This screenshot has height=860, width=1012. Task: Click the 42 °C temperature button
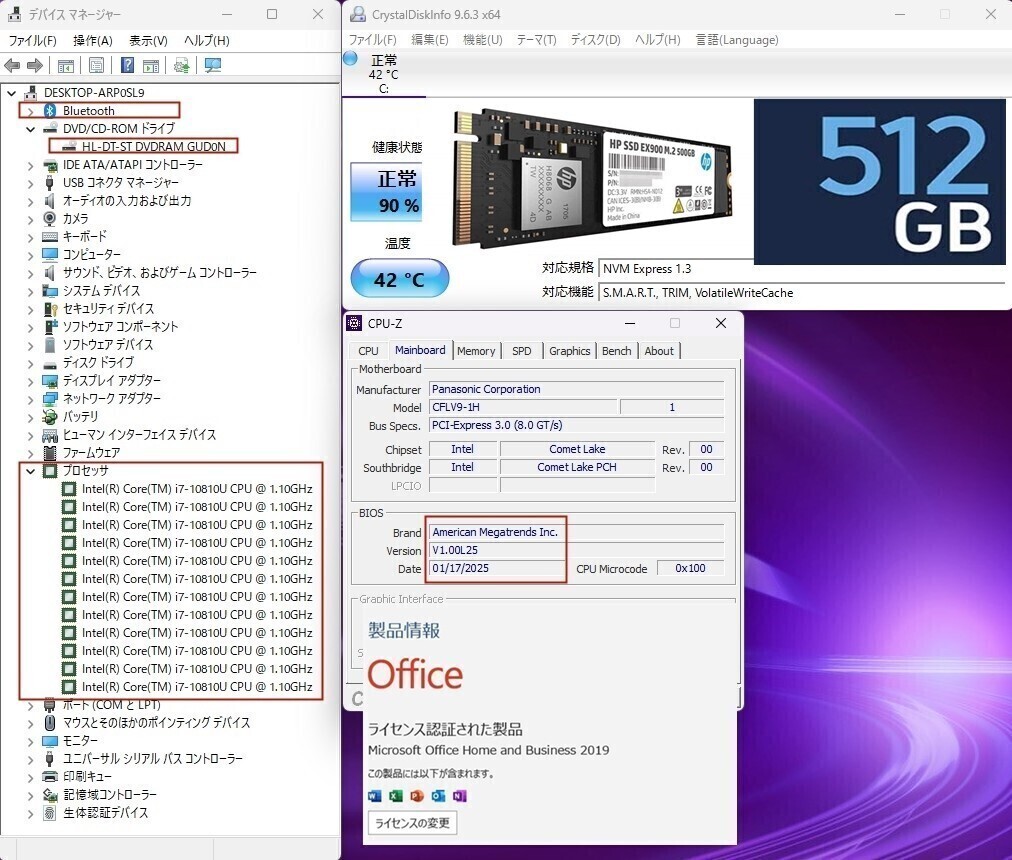(x=400, y=278)
